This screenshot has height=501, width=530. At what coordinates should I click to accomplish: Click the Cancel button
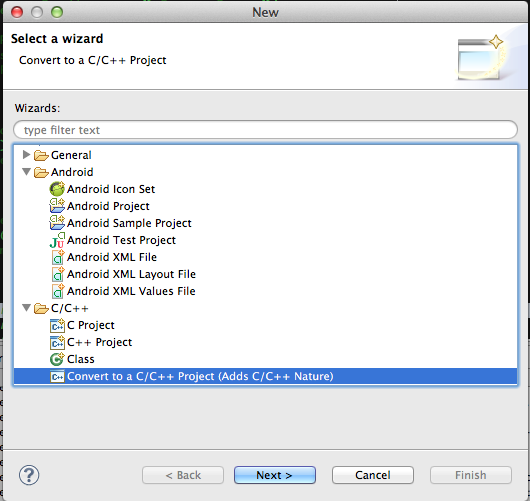(373, 475)
